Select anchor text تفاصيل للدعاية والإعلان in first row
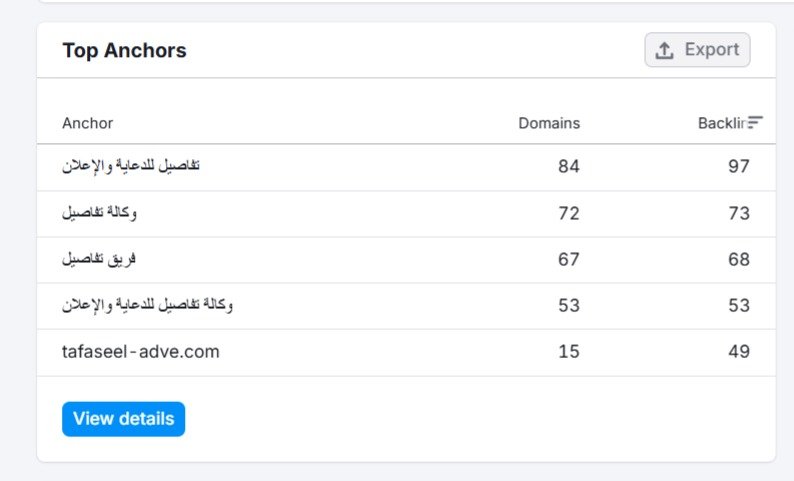The width and height of the screenshot is (794, 481). click(x=131, y=166)
